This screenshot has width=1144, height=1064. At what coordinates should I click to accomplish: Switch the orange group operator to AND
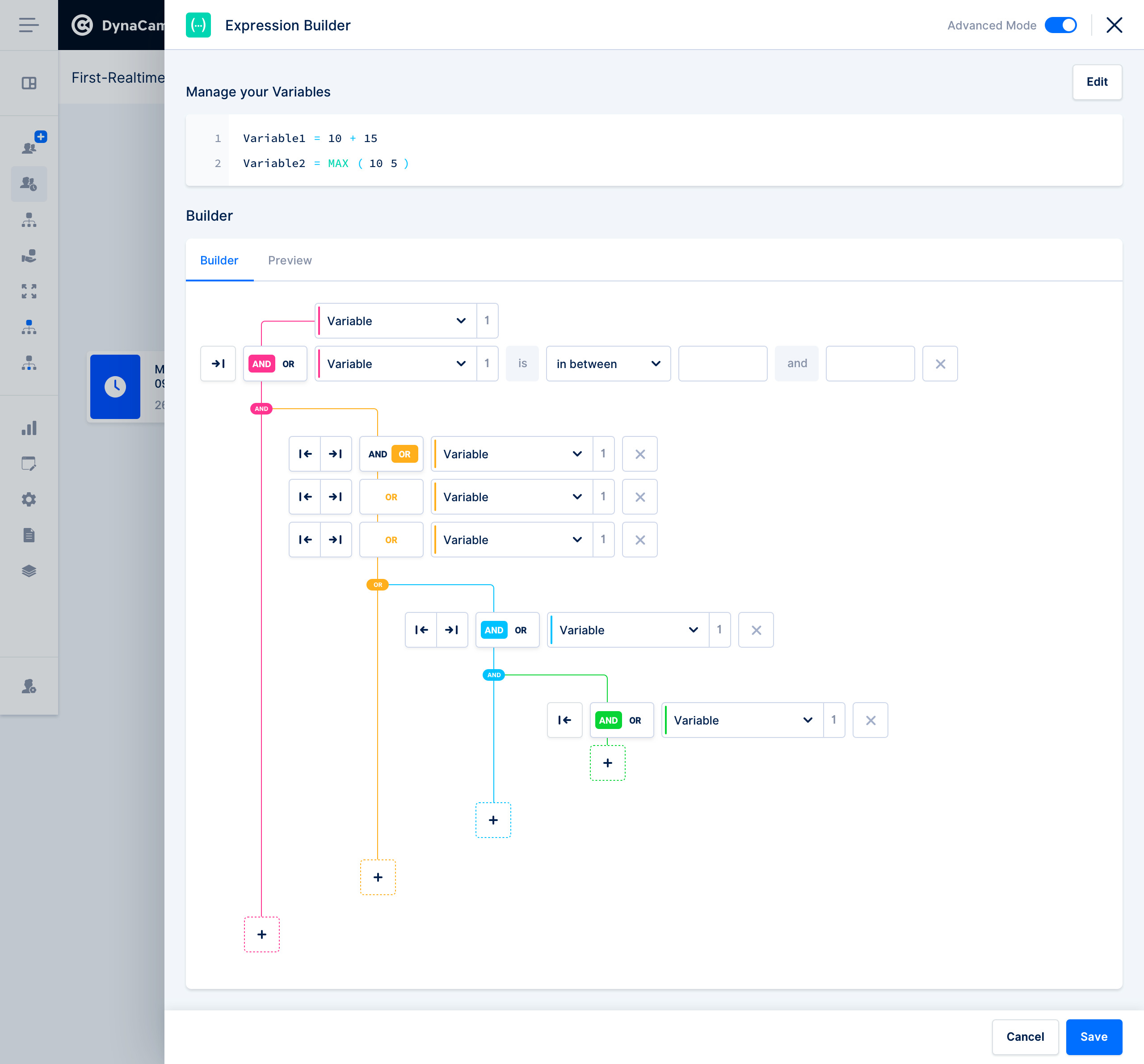tap(378, 454)
